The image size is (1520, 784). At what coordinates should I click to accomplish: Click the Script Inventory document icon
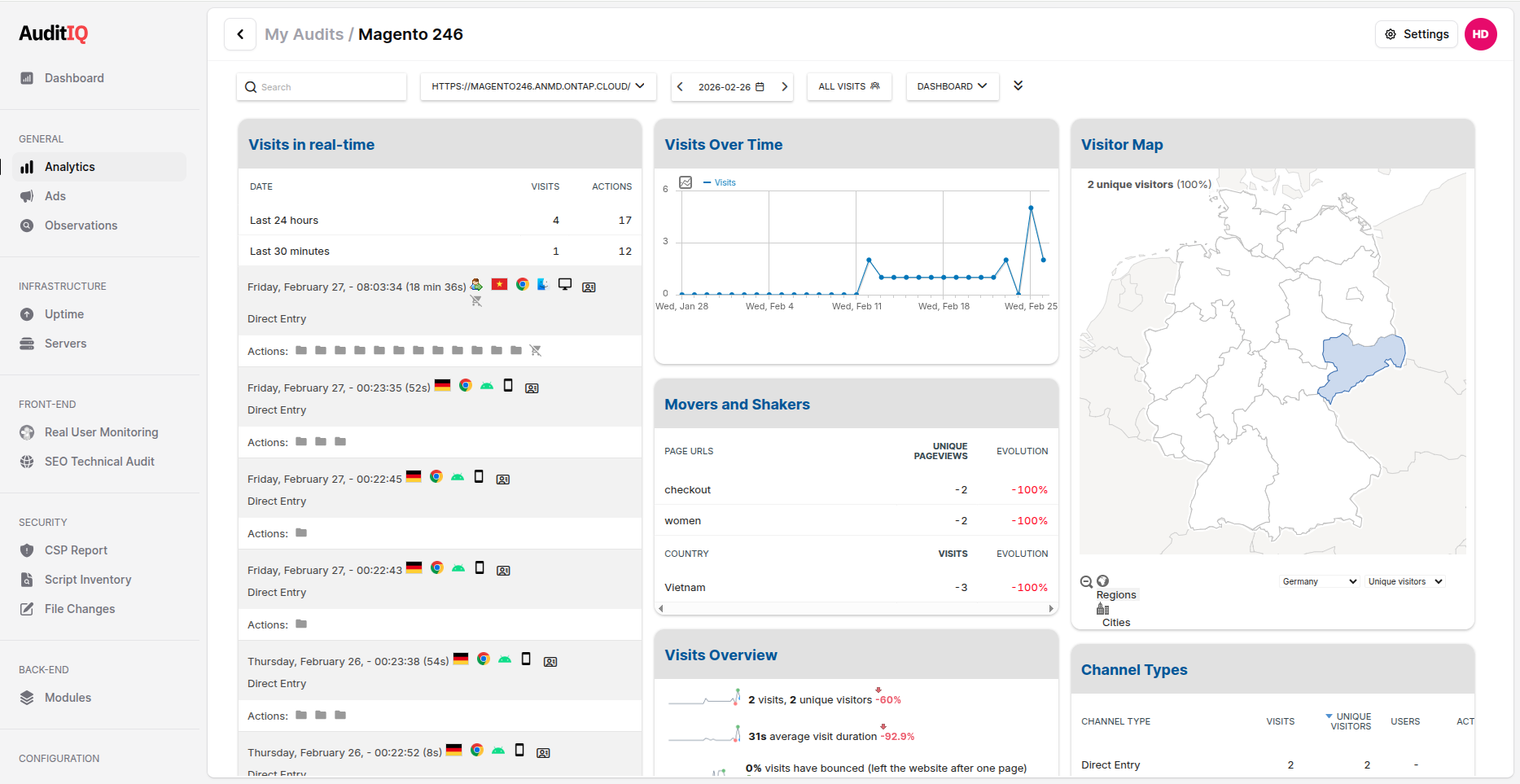(x=27, y=580)
